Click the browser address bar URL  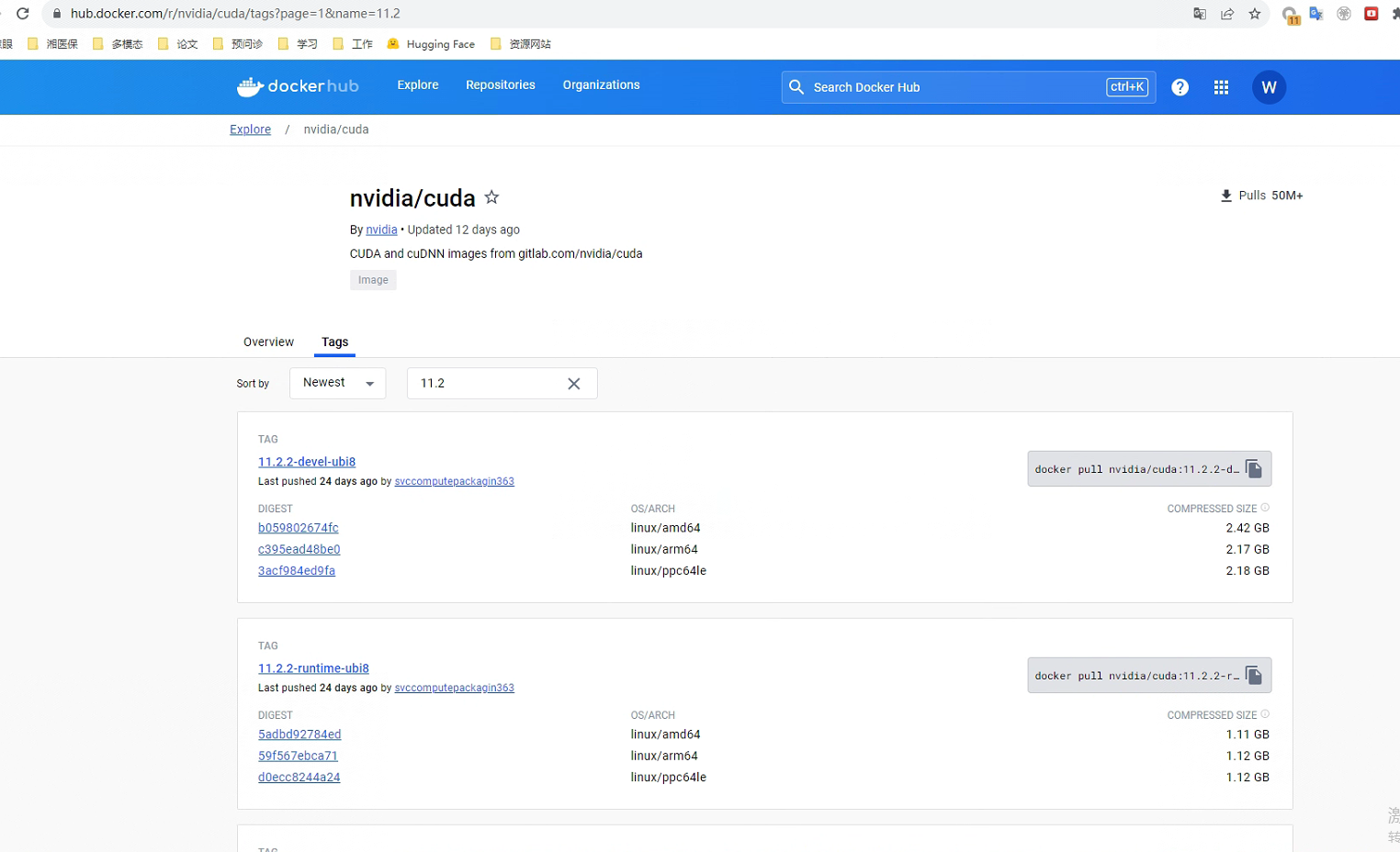coord(235,14)
